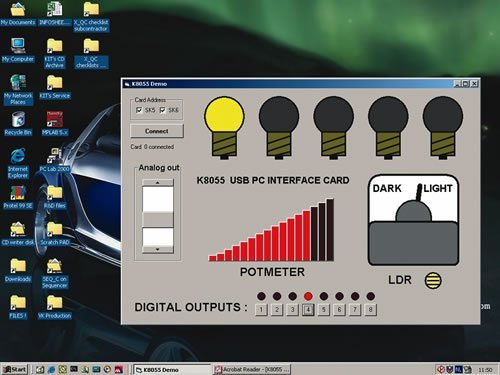Select the VK Production folder
Image resolution: width=500 pixels, height=375 pixels.
pyautogui.click(x=55, y=307)
